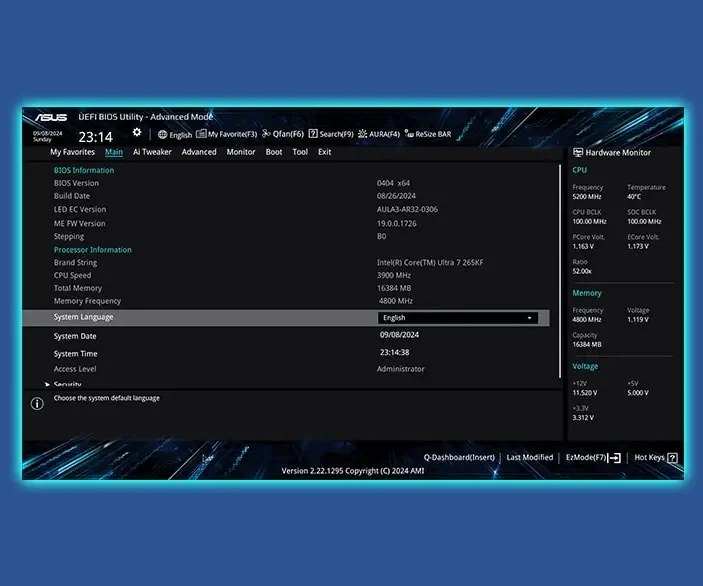Select System Time value 23:14:38

click(395, 352)
